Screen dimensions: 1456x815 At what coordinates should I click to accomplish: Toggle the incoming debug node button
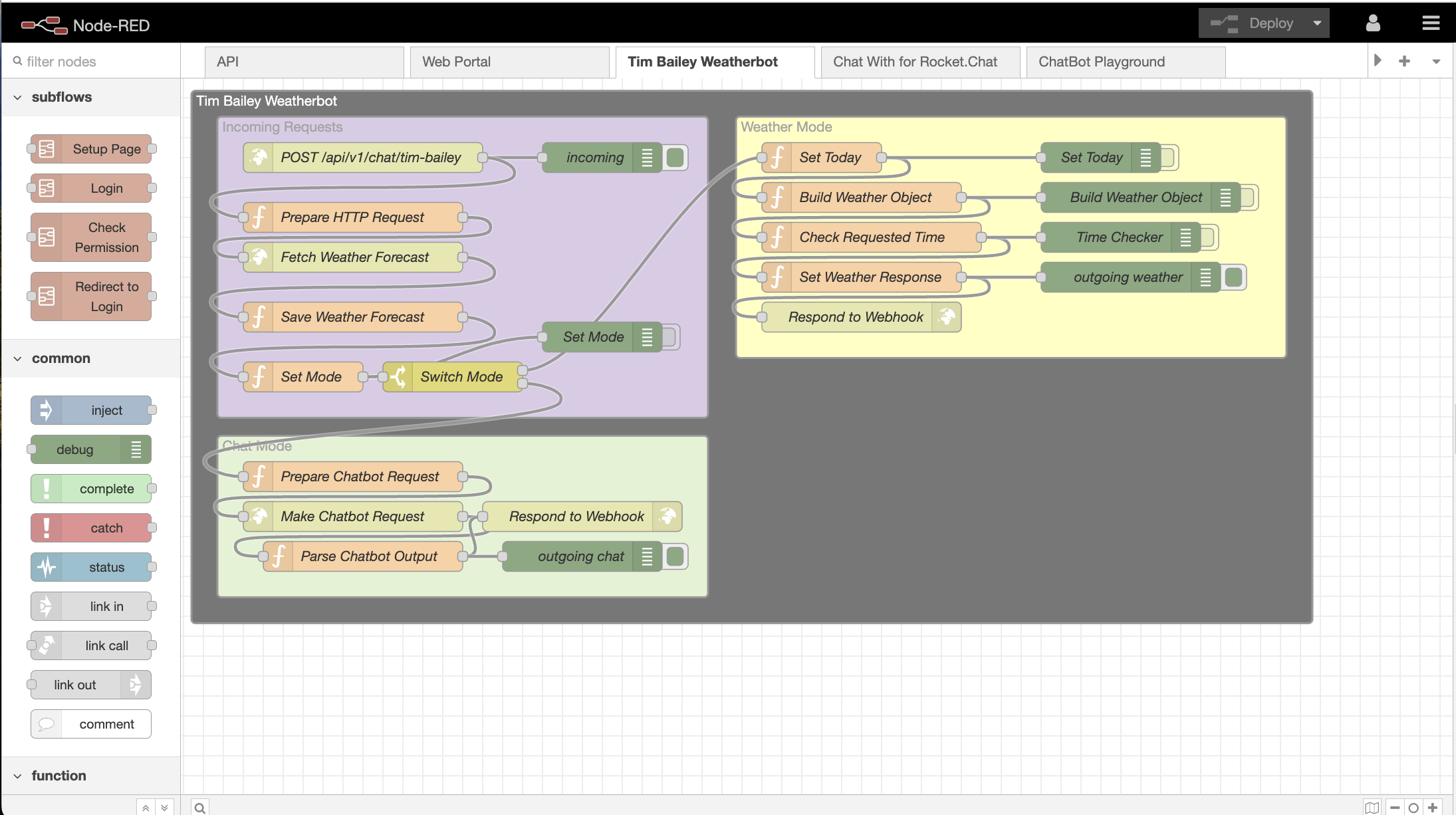point(675,158)
